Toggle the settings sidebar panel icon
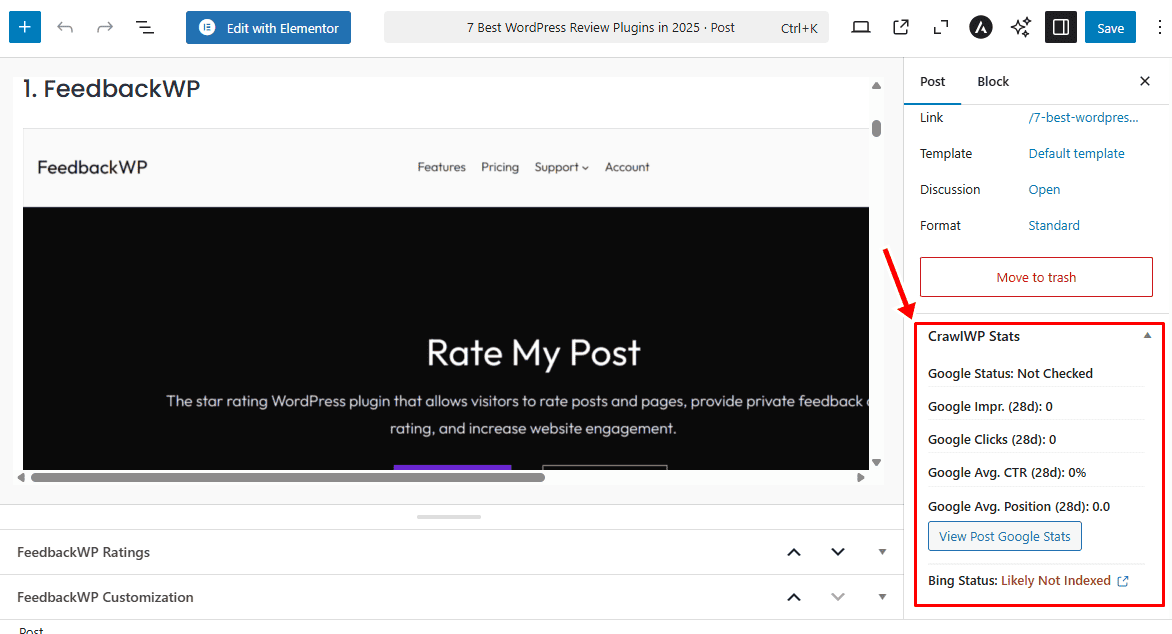The image size is (1172, 634). [x=1061, y=27]
